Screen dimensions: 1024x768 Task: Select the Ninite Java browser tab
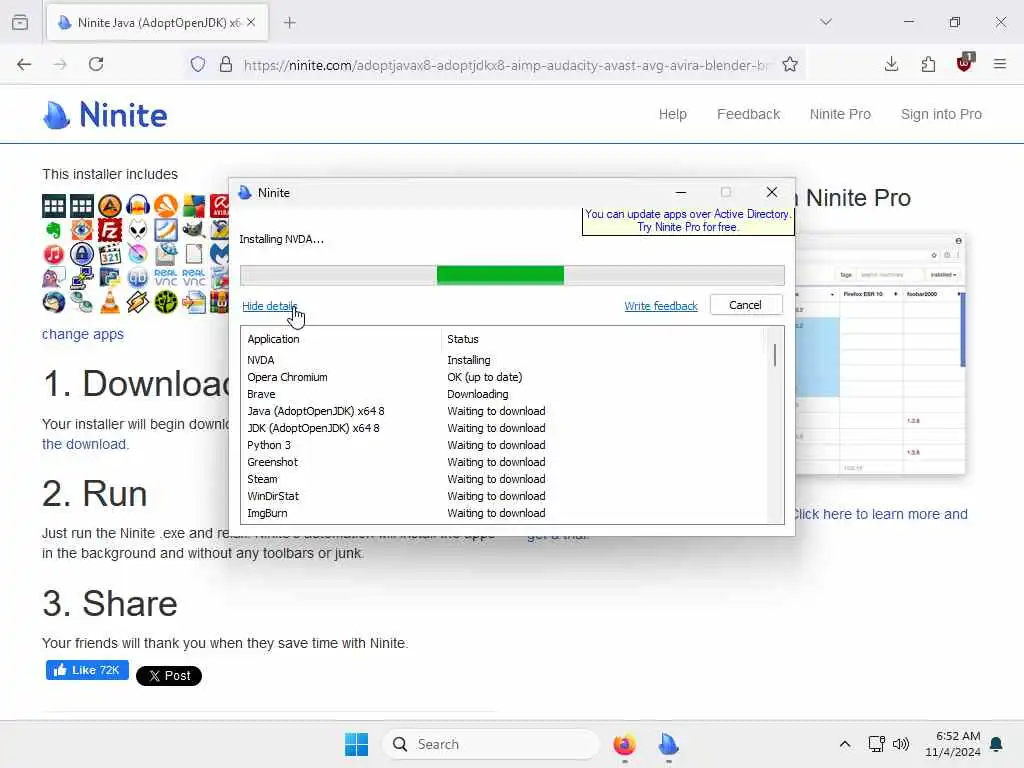click(157, 23)
